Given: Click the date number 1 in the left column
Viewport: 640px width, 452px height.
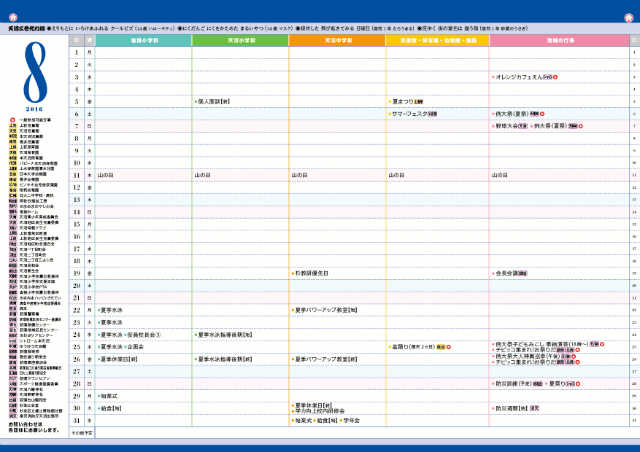Looking at the screenshot, I should 76,52.
